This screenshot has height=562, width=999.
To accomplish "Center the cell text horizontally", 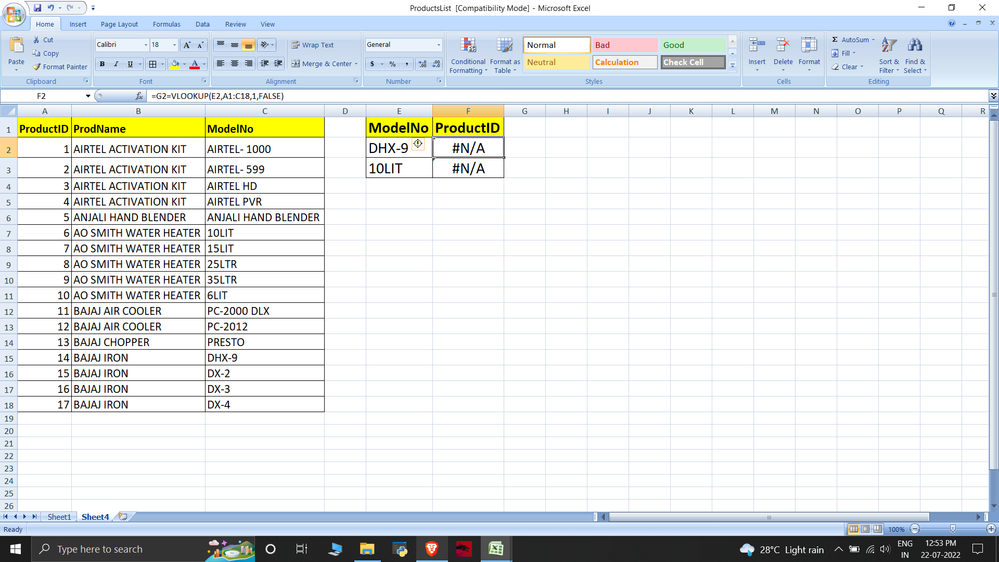I will point(234,64).
